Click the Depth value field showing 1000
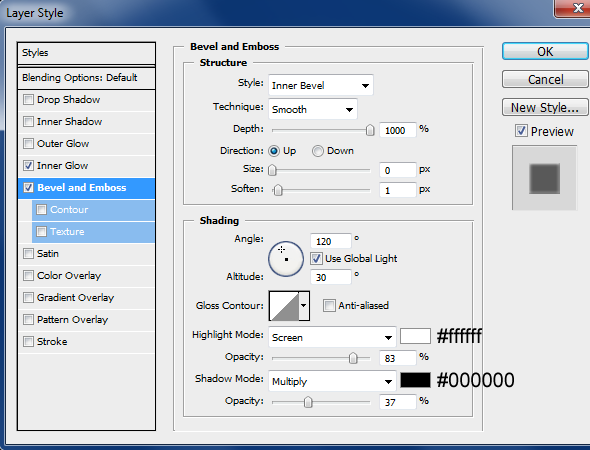Screen dimensions: 590x450 (398, 130)
